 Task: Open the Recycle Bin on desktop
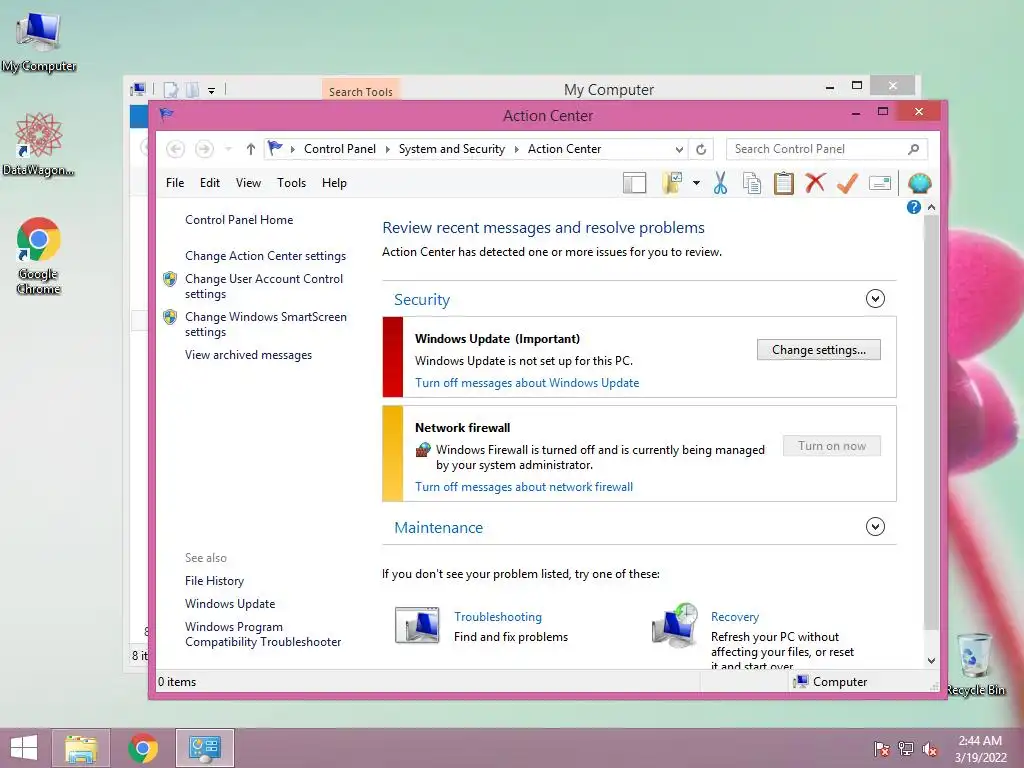coord(975,664)
